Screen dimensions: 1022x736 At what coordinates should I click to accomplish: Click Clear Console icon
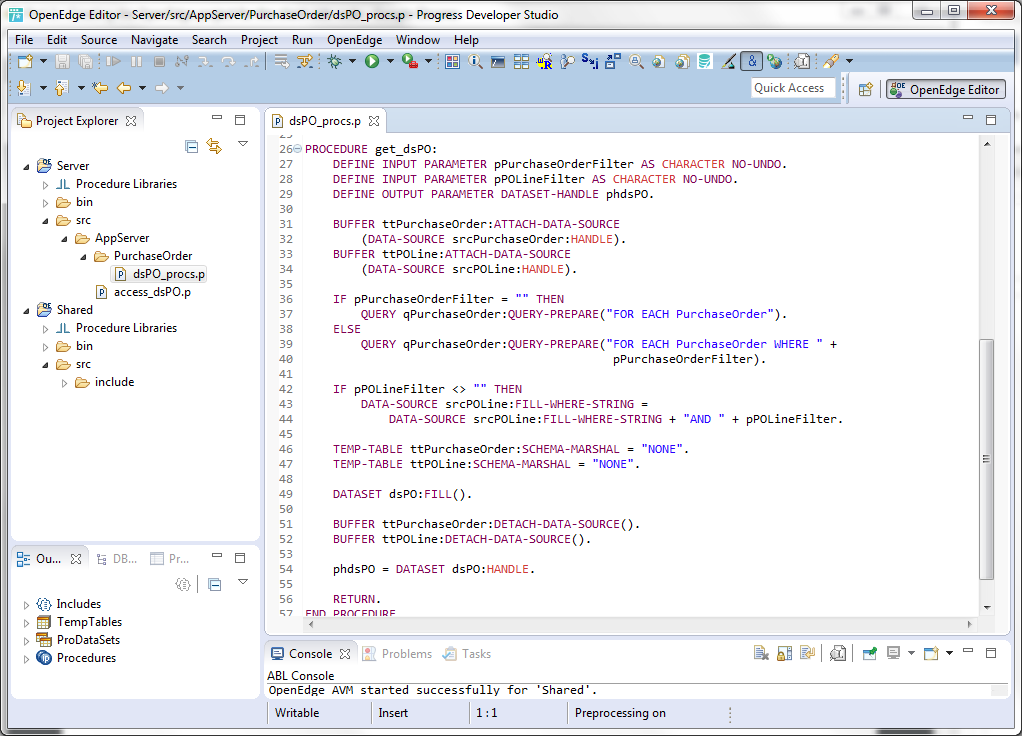click(761, 653)
